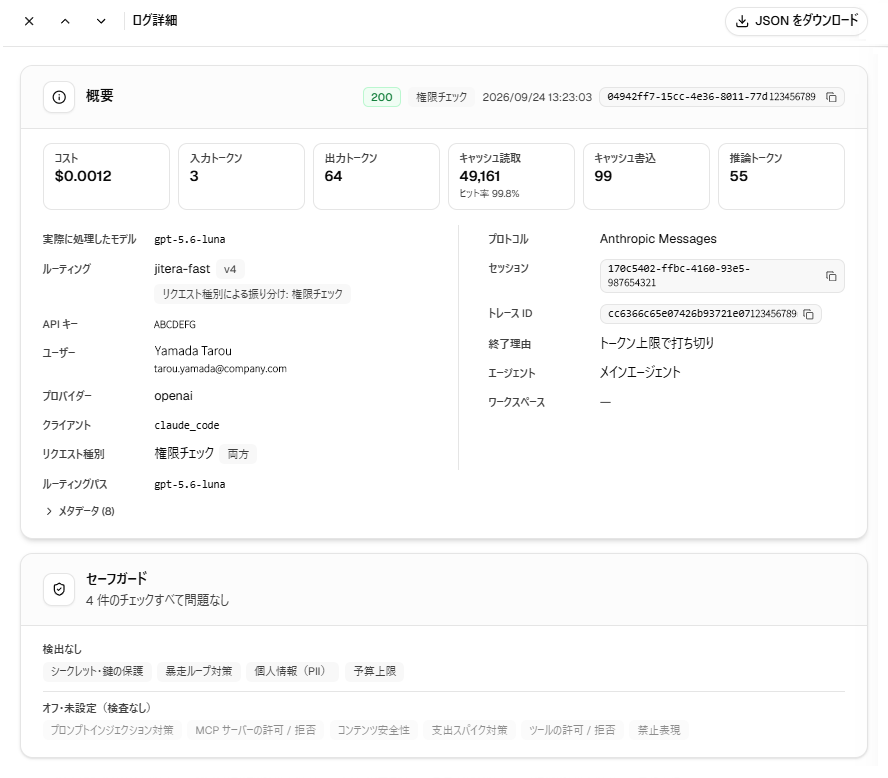888x778 pixels.
Task: Click the 200 status badge
Action: [382, 97]
